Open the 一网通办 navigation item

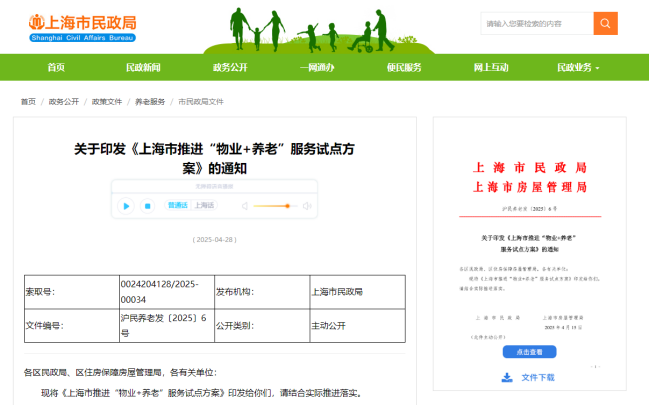(317, 67)
